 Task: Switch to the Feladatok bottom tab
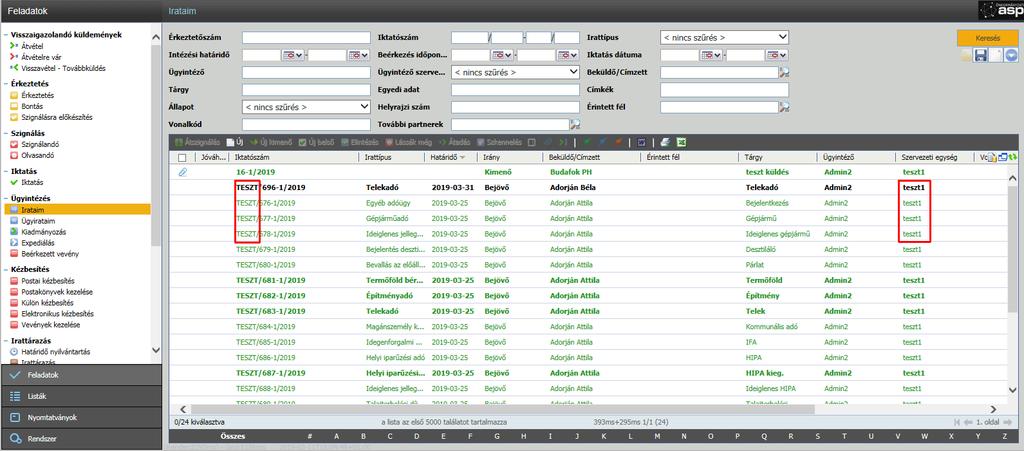(80, 375)
